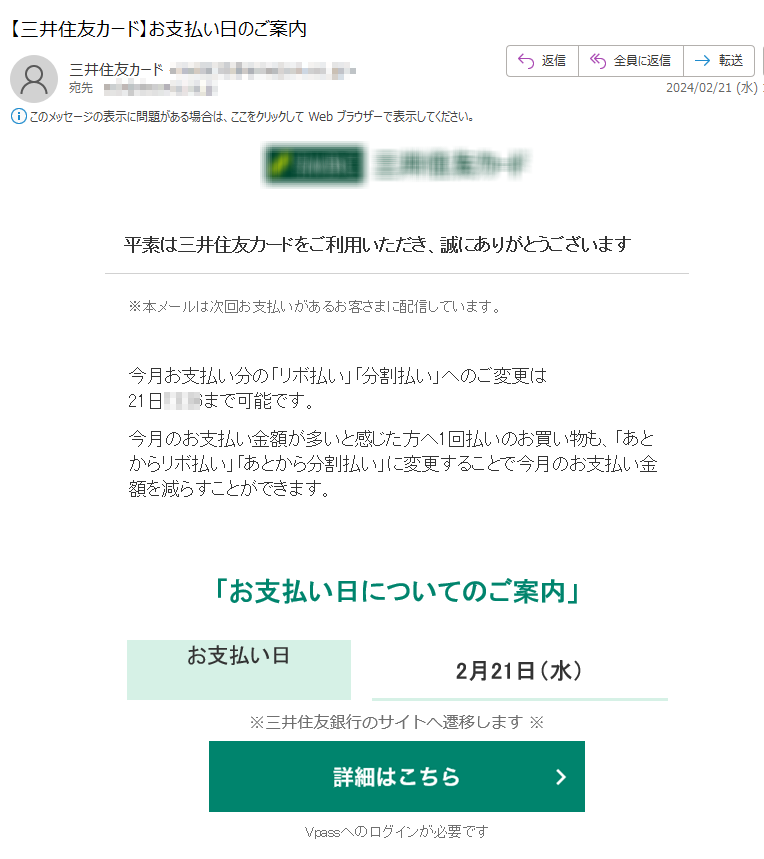Image resolution: width=764 pixels, height=859 pixels.
Task: Click the email subject line title
Action: pyautogui.click(x=158, y=28)
